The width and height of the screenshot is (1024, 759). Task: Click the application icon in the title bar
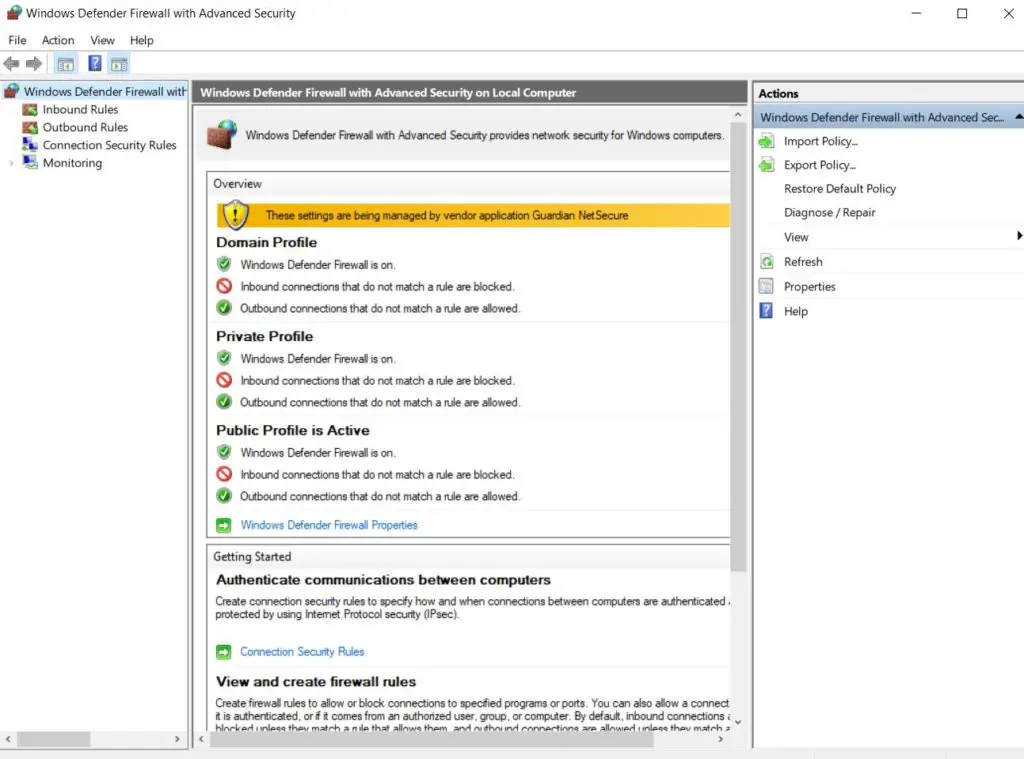coord(14,12)
